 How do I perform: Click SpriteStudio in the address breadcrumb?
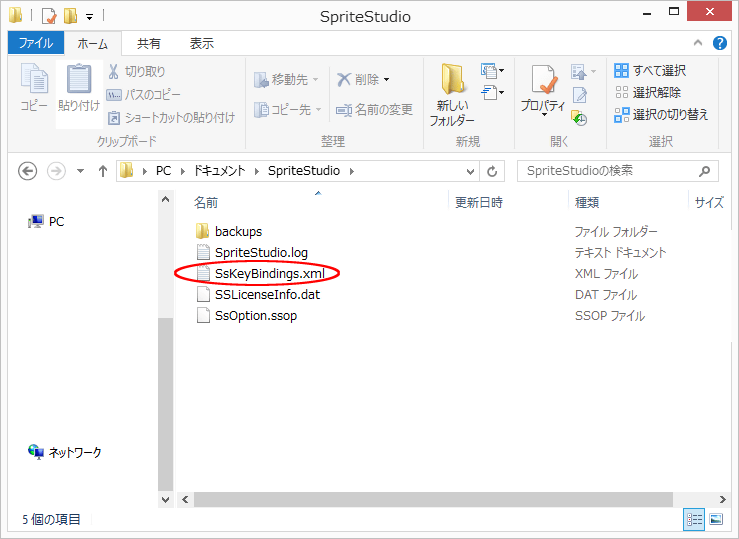pyautogui.click(x=304, y=171)
